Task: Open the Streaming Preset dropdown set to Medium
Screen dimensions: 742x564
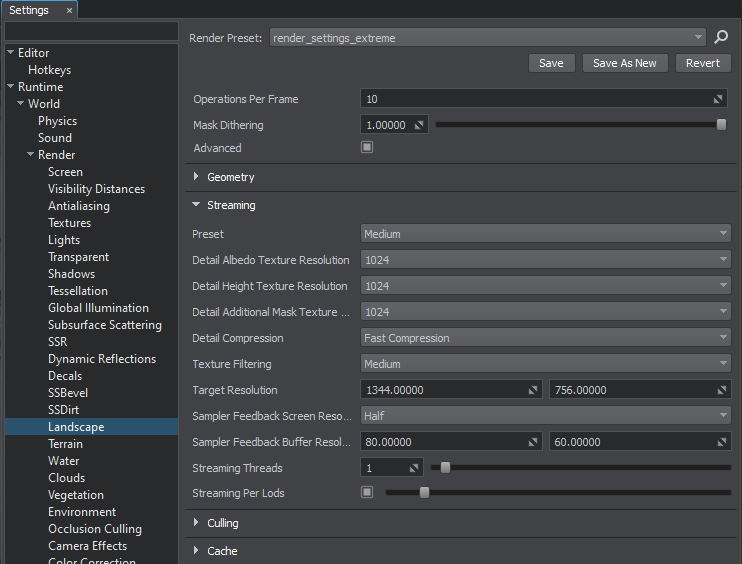Action: tap(545, 234)
